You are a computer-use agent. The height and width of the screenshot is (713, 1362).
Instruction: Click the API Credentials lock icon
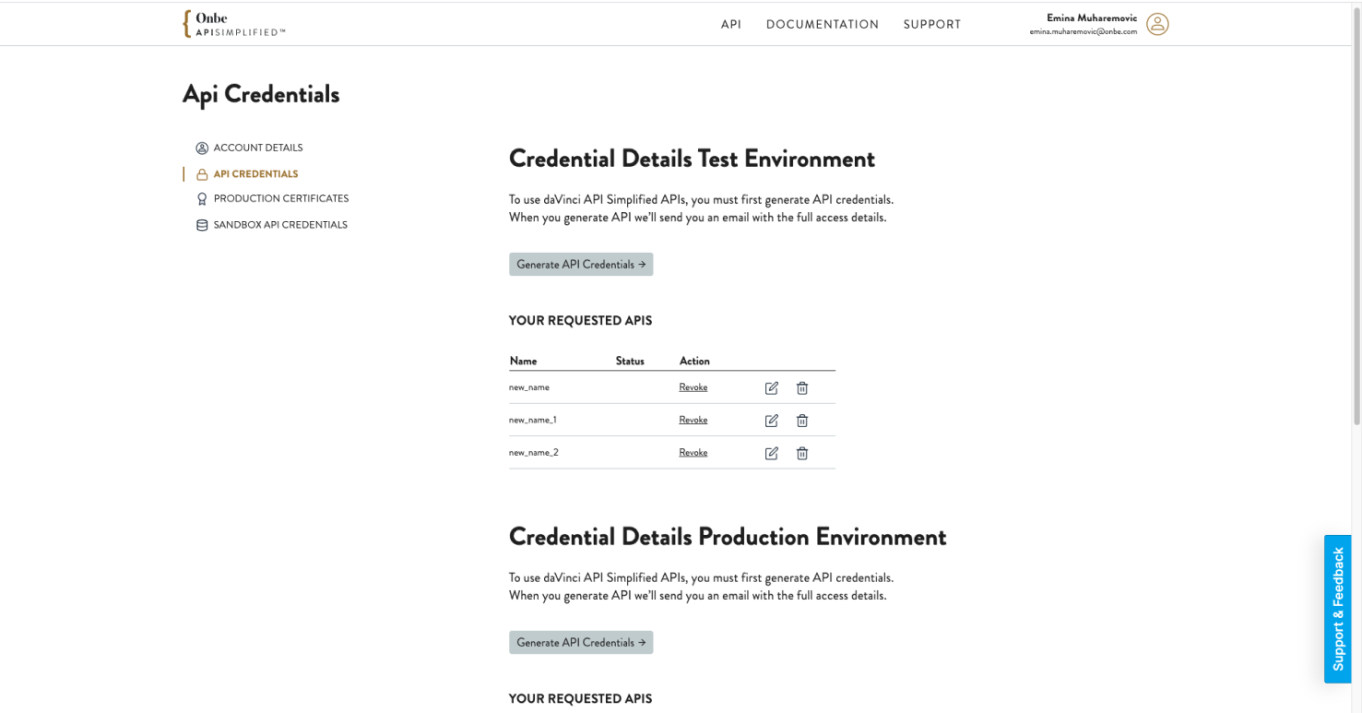coord(202,174)
